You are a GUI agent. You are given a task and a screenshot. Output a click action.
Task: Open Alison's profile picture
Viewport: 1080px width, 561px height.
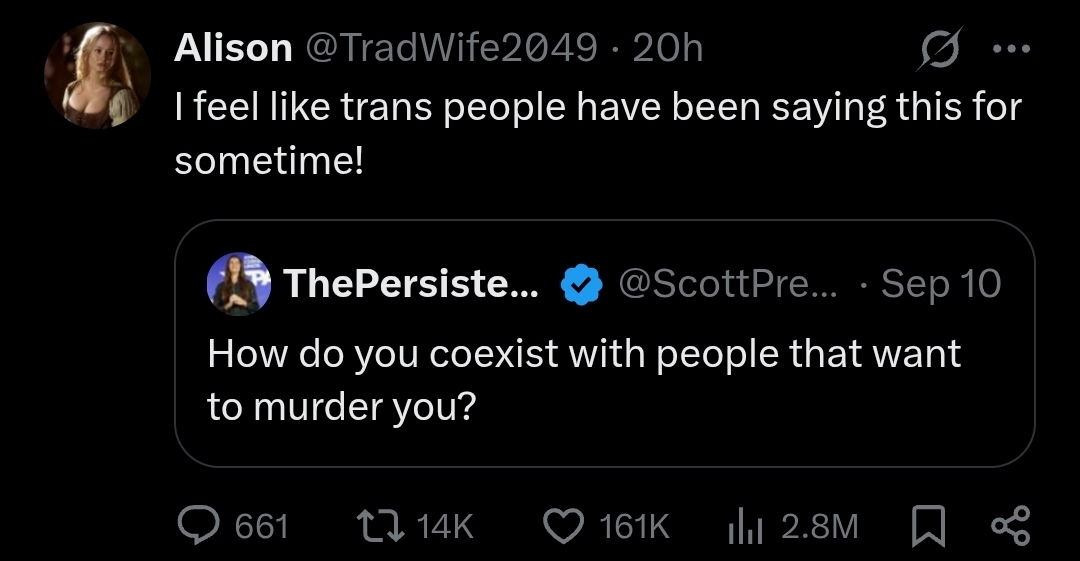pyautogui.click(x=98, y=76)
